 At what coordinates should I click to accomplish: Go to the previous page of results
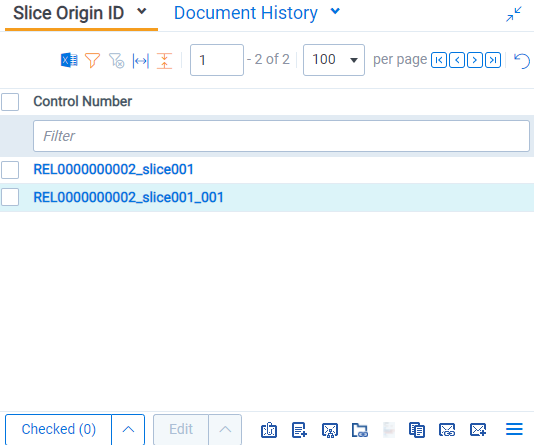click(457, 60)
